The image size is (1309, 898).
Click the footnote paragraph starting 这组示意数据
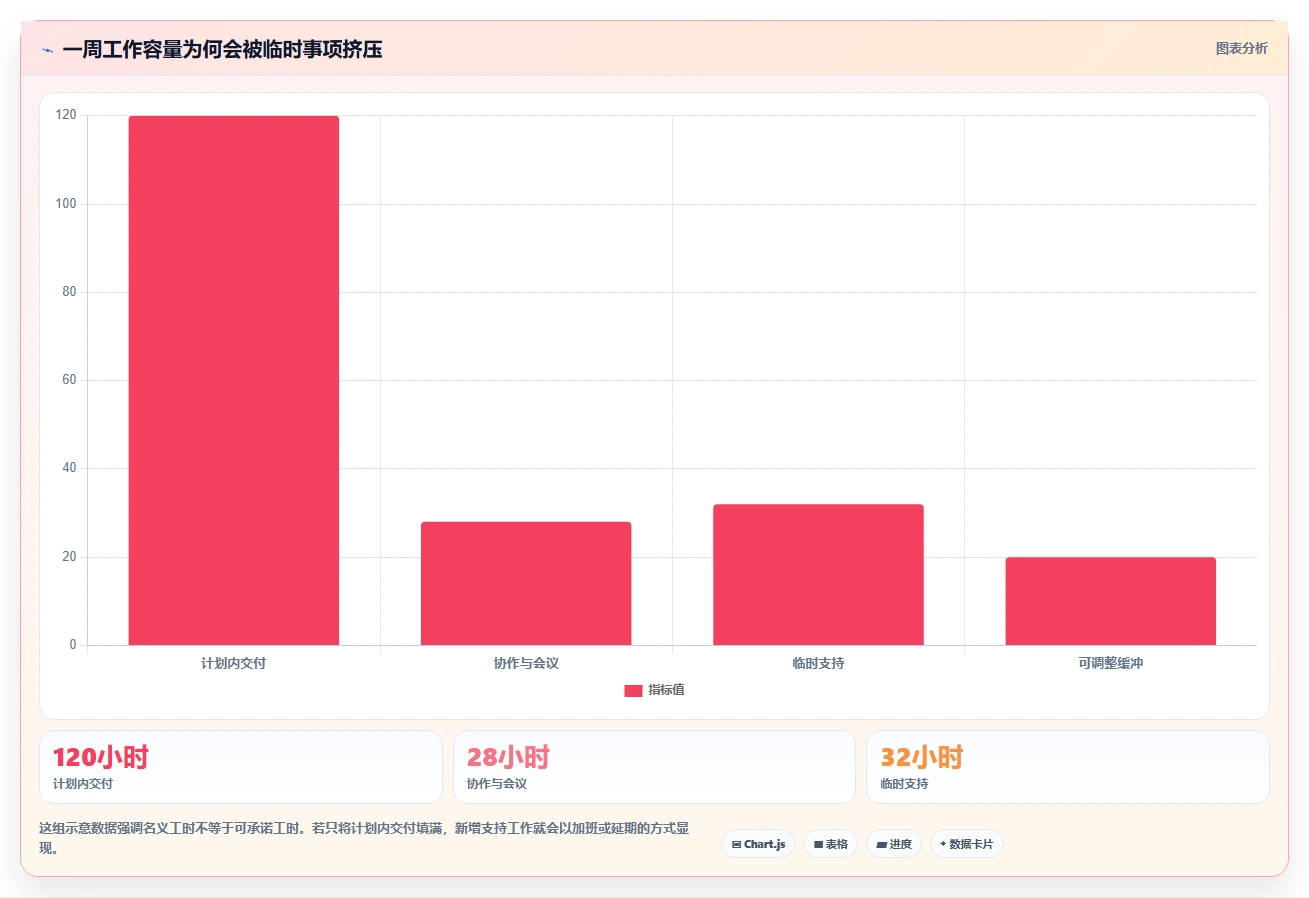coord(363,839)
